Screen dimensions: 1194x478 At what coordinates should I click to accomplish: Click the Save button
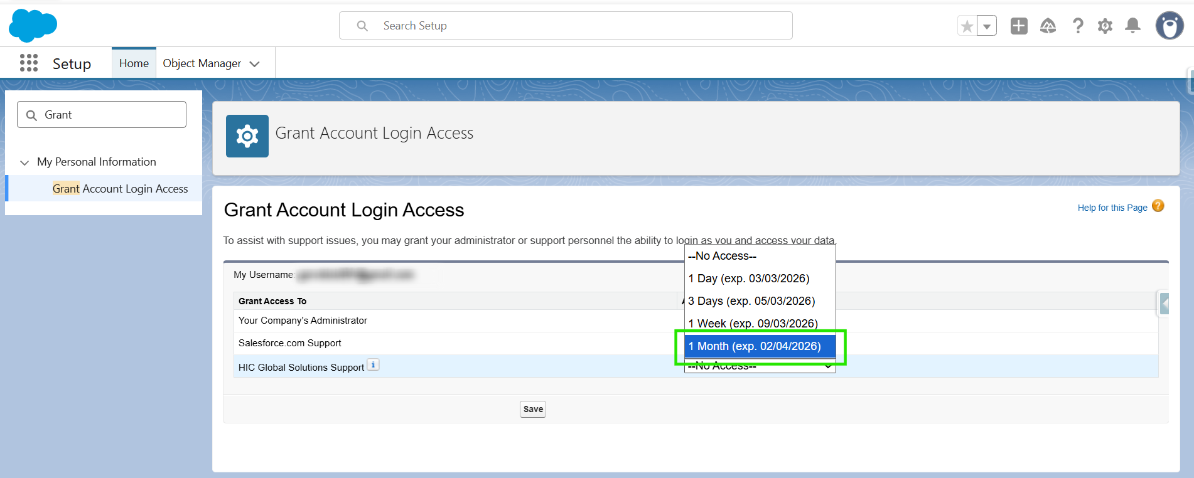(533, 409)
